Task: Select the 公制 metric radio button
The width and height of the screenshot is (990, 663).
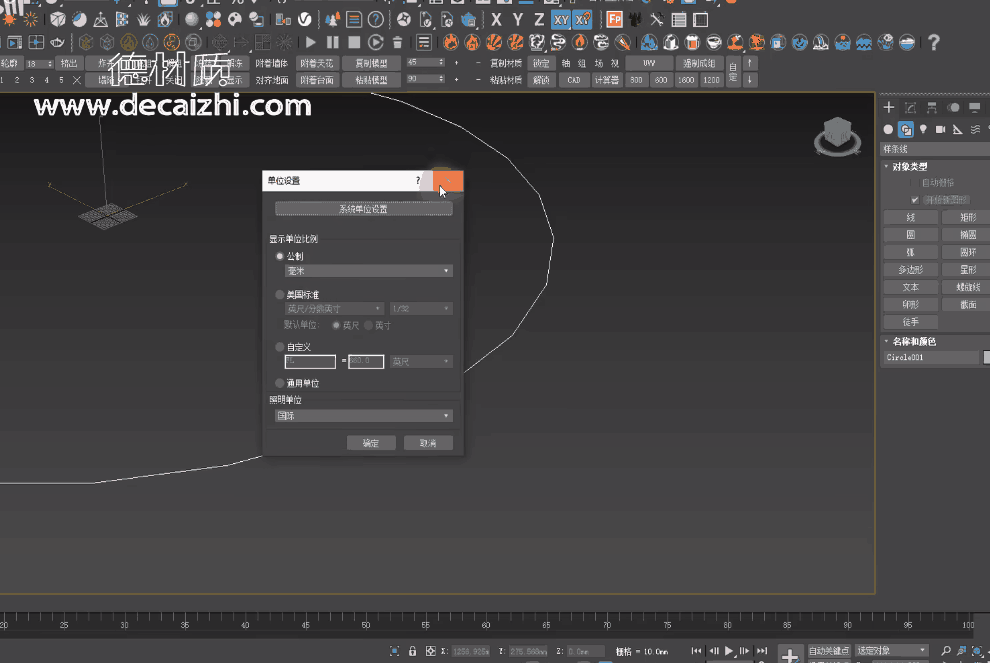Action: coord(280,256)
